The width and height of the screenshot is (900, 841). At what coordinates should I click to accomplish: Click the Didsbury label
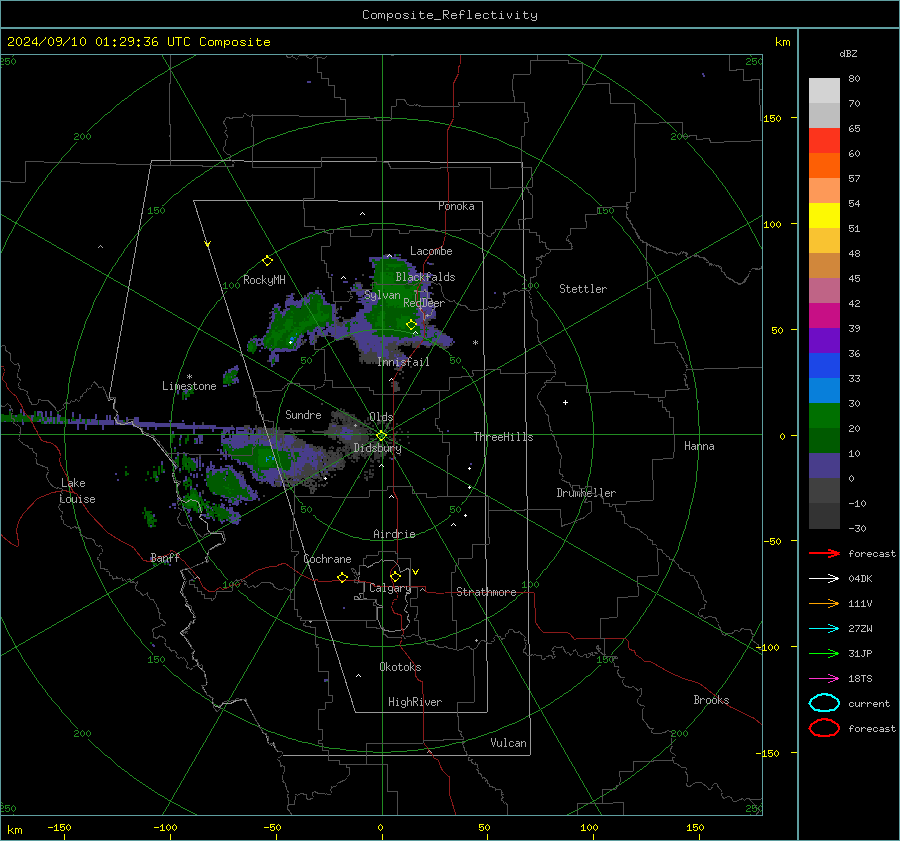click(377, 448)
